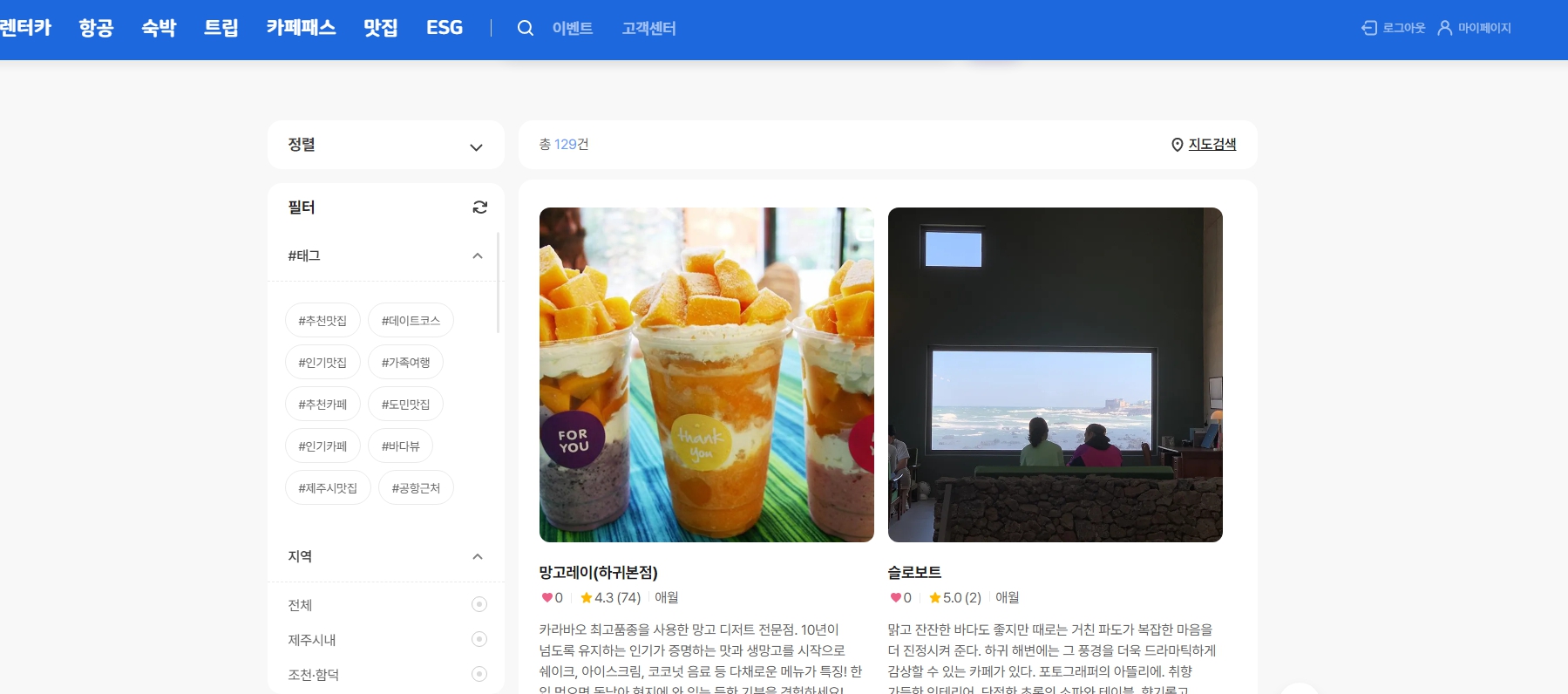Select the #바다뷰 tag

click(x=400, y=446)
